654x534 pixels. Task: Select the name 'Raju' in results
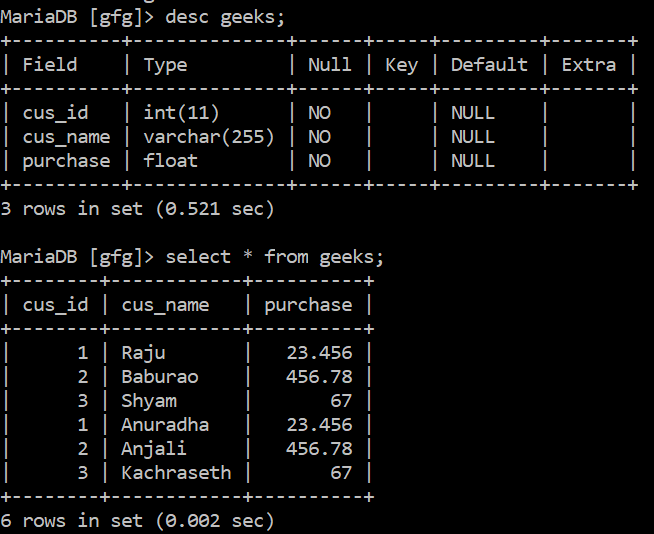[x=143, y=353]
